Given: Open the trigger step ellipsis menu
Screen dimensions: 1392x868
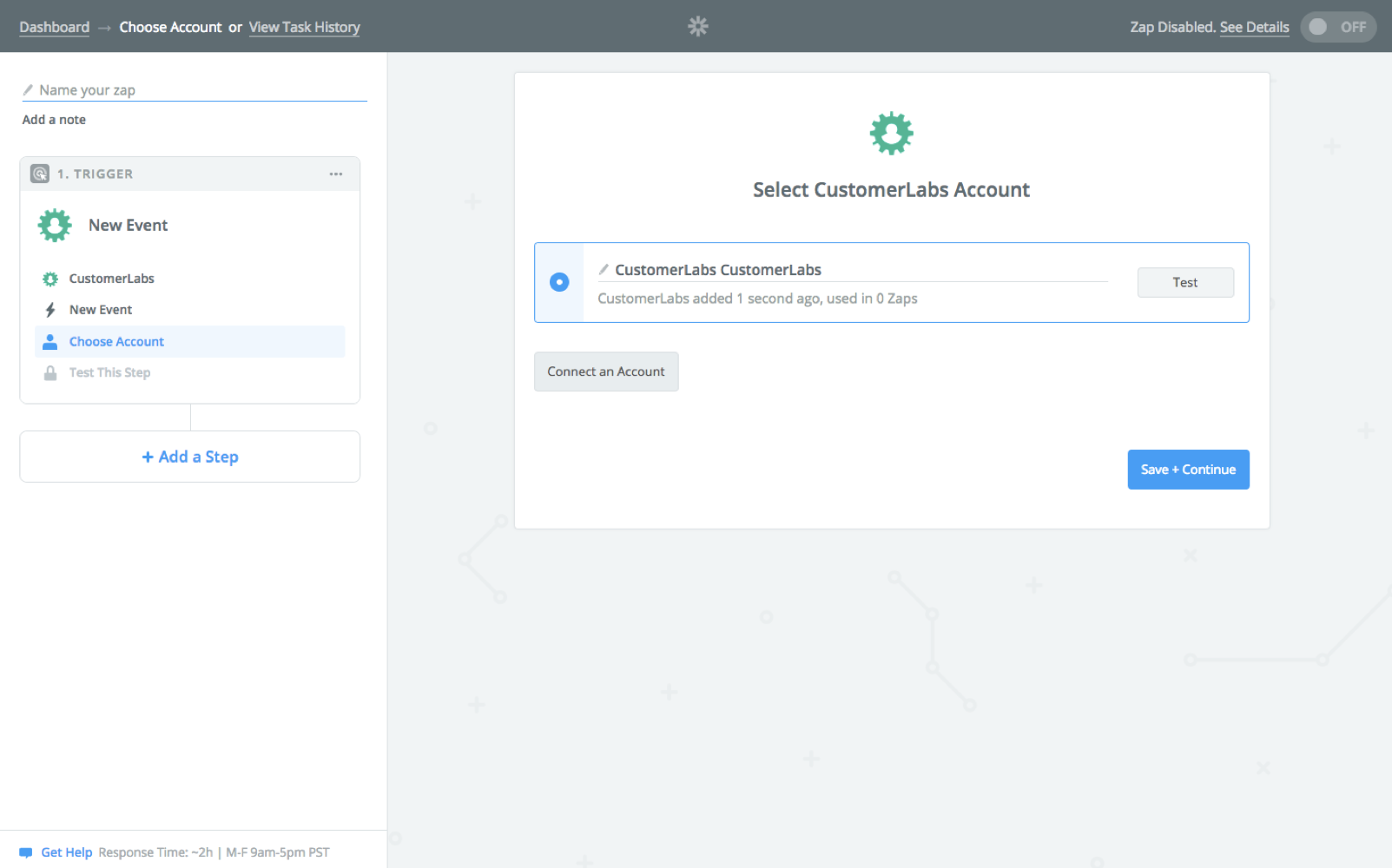Looking at the screenshot, I should (336, 174).
